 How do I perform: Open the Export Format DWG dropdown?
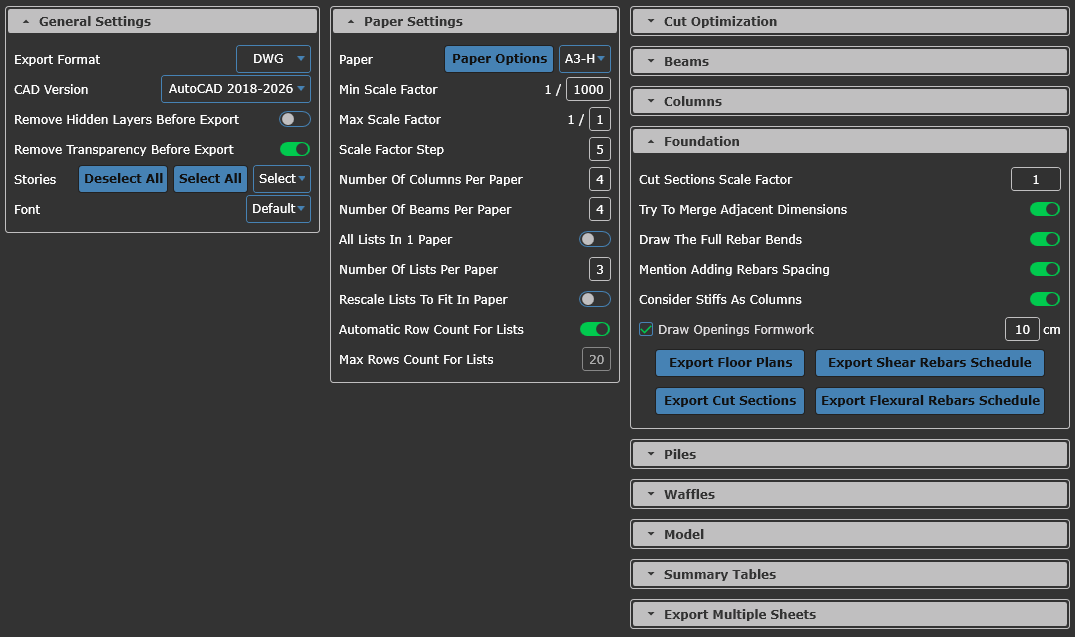pos(273,59)
